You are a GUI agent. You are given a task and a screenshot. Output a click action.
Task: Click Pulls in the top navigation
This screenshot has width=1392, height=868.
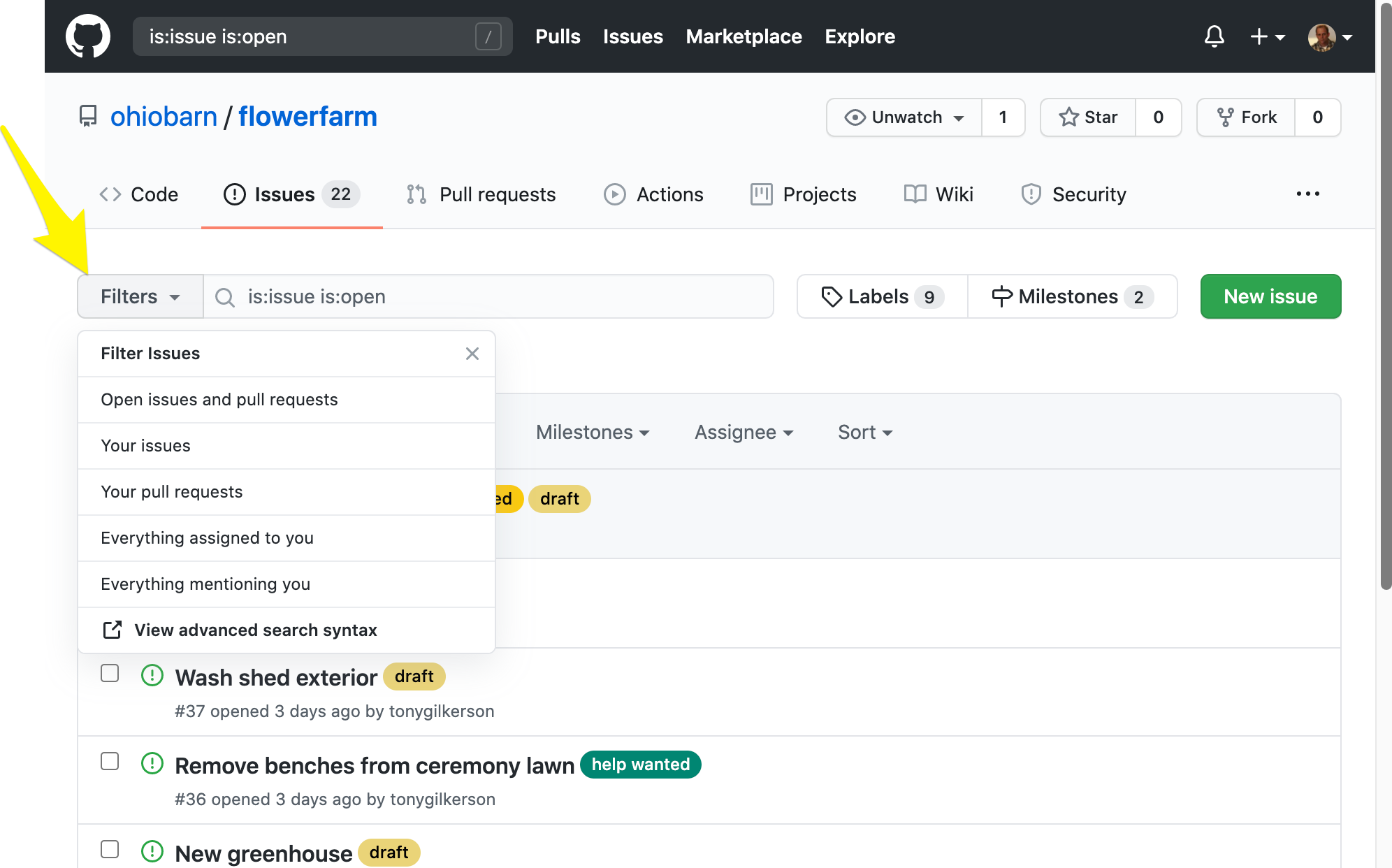tap(558, 36)
